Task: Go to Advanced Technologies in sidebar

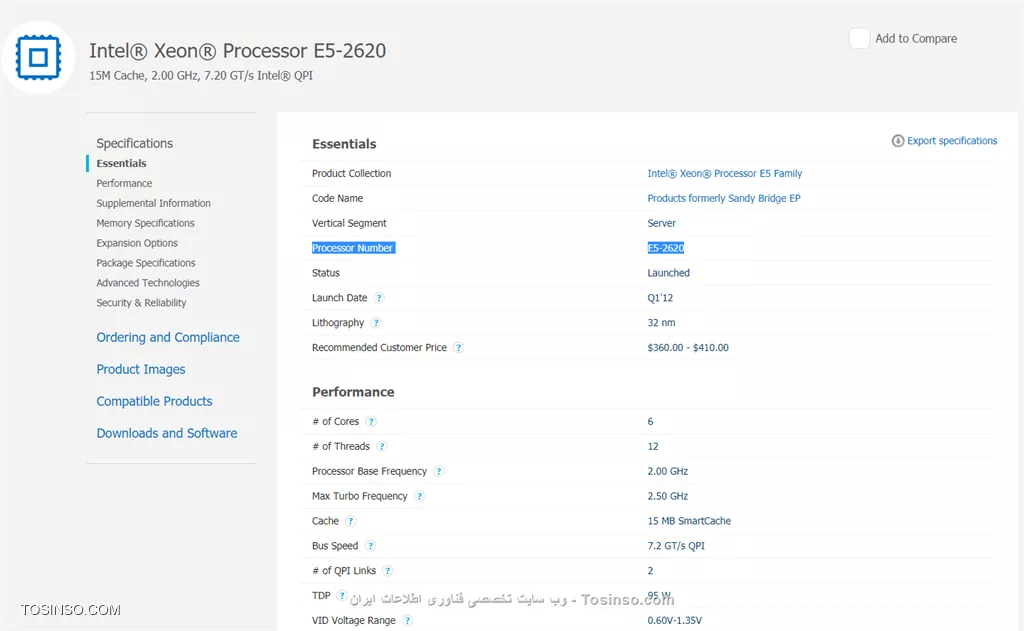Action: pyautogui.click(x=148, y=283)
